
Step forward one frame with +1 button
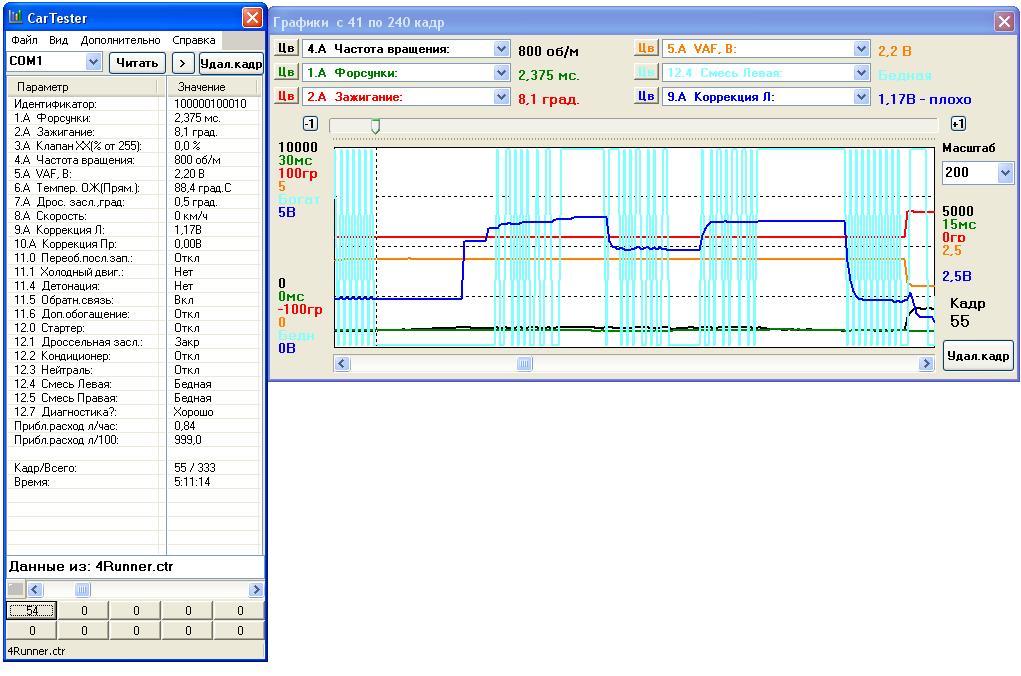[957, 124]
